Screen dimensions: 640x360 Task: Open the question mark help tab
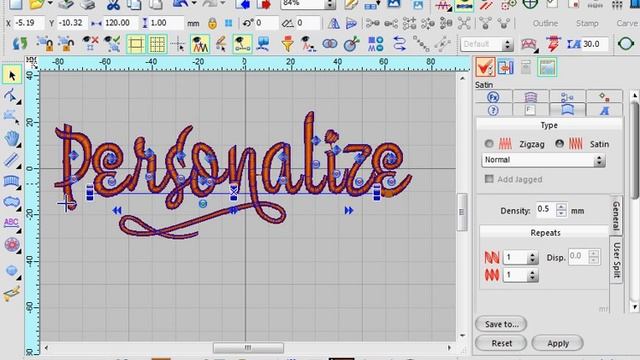493,110
